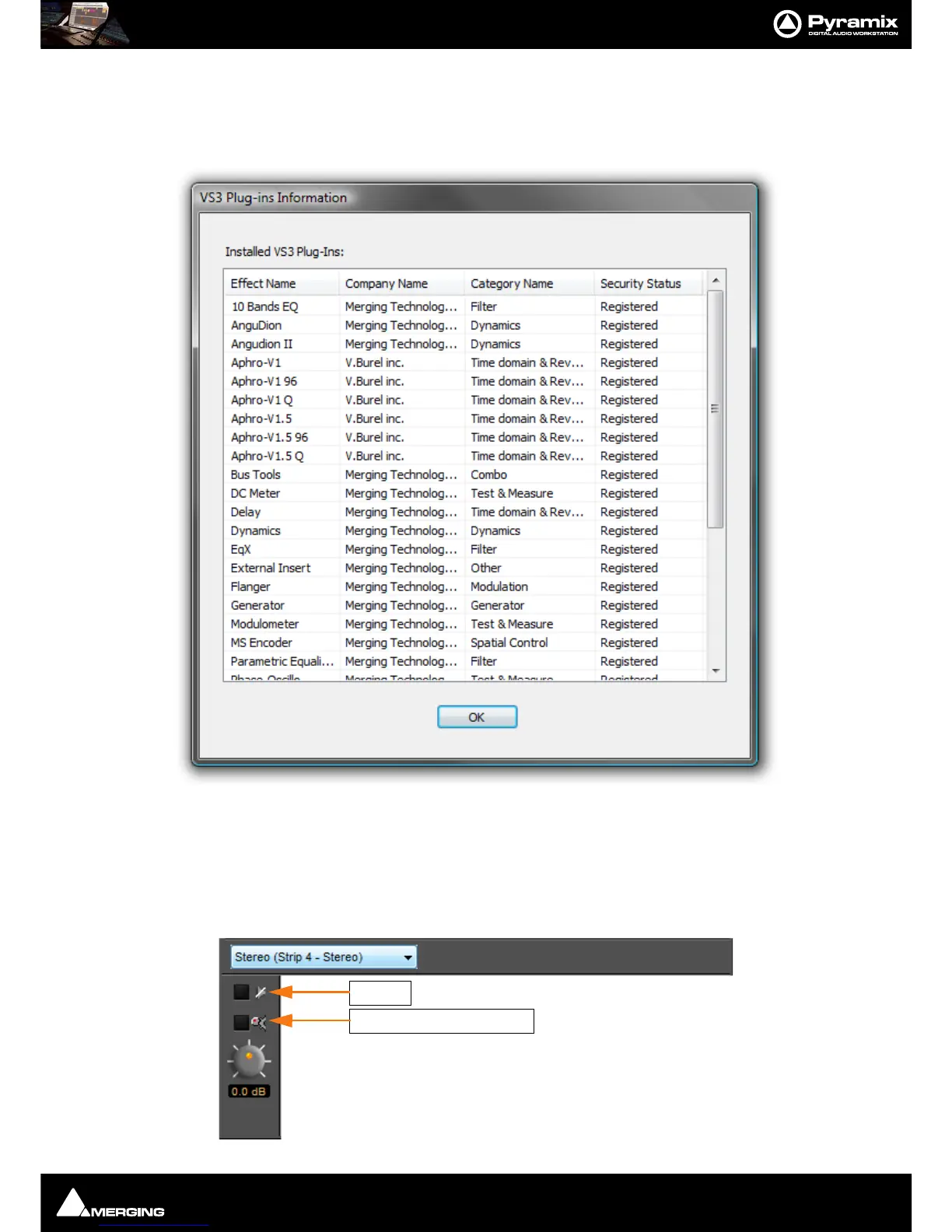Select the Aphro-V1 plug-in entry
952x1232 pixels.
[465, 362]
